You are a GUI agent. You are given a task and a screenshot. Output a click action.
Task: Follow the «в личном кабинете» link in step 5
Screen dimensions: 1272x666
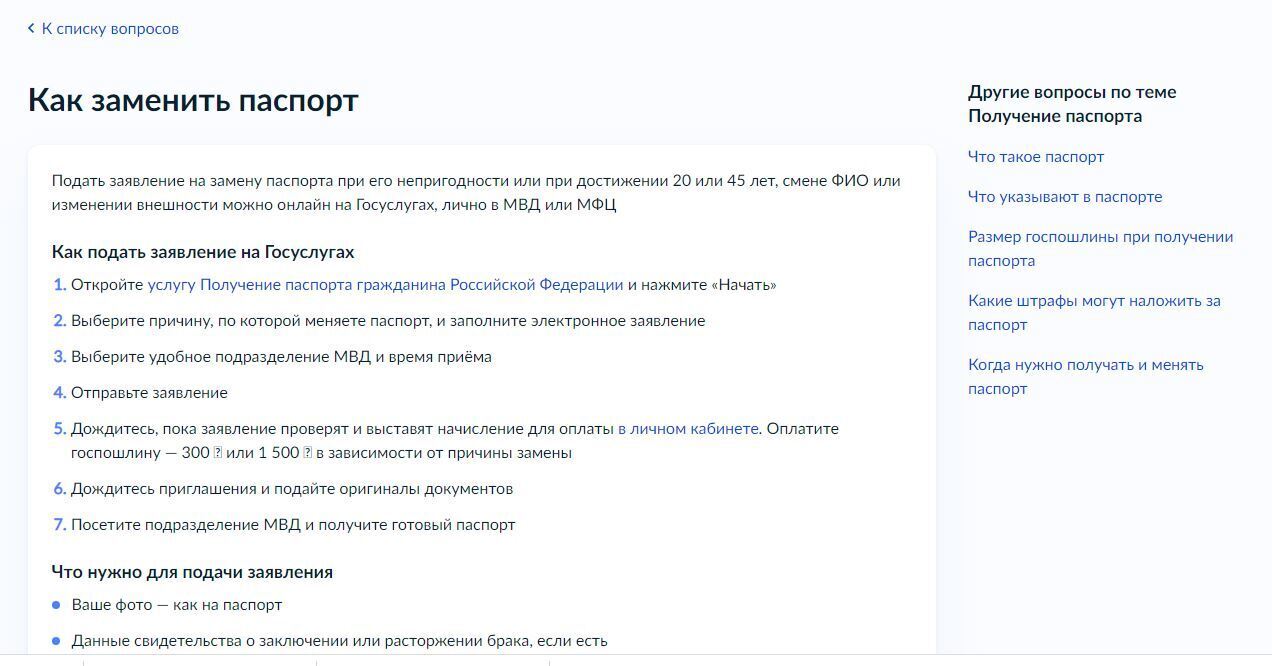pos(687,428)
